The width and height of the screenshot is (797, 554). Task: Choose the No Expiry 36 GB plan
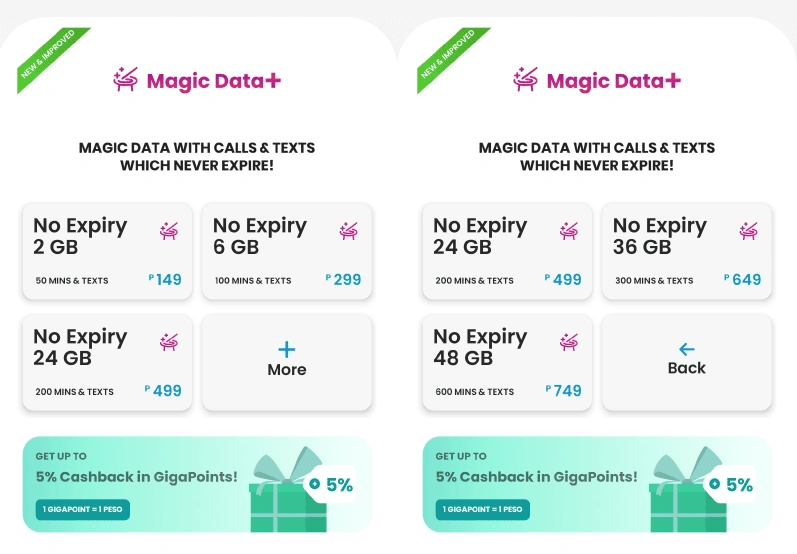[687, 251]
